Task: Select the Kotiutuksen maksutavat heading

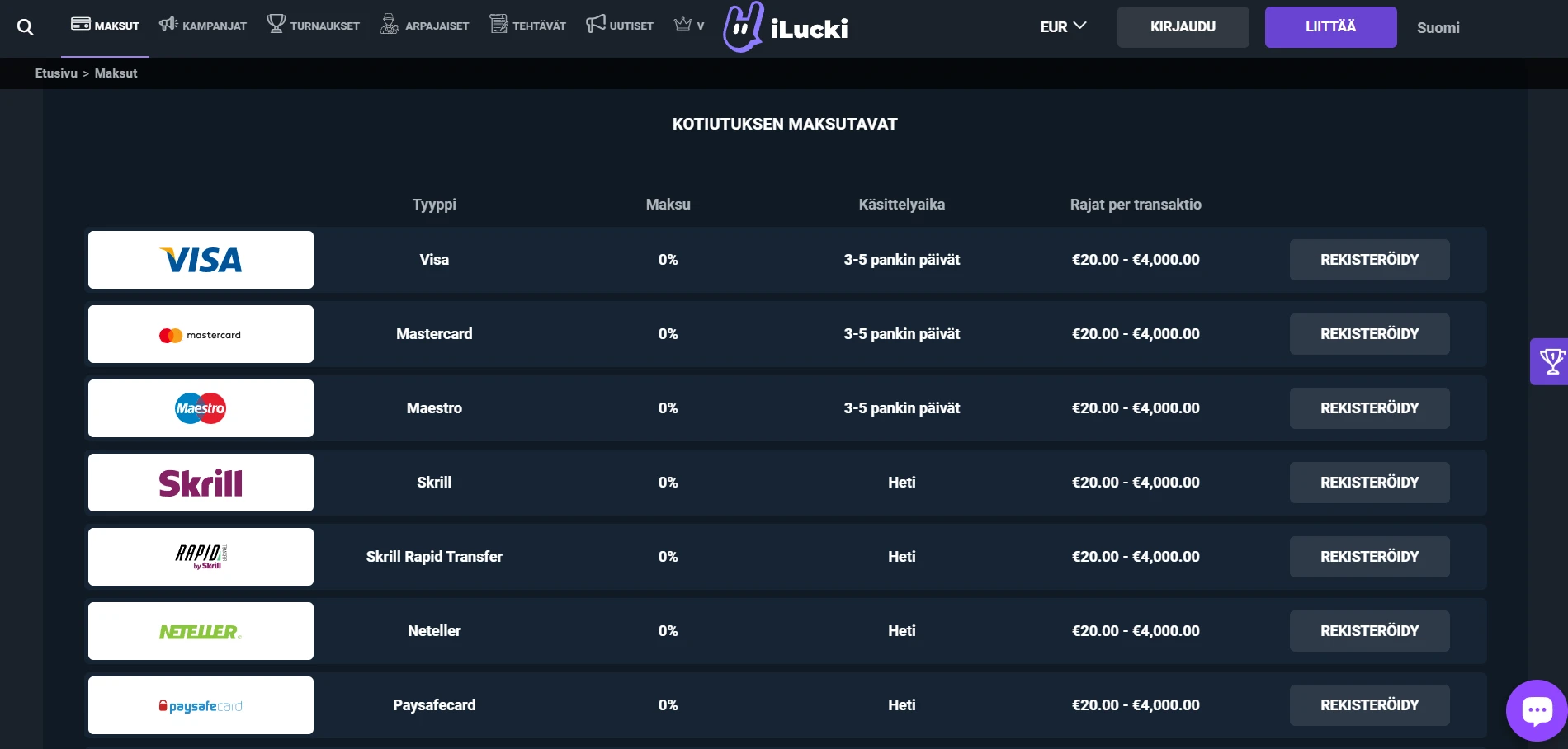Action: point(785,124)
